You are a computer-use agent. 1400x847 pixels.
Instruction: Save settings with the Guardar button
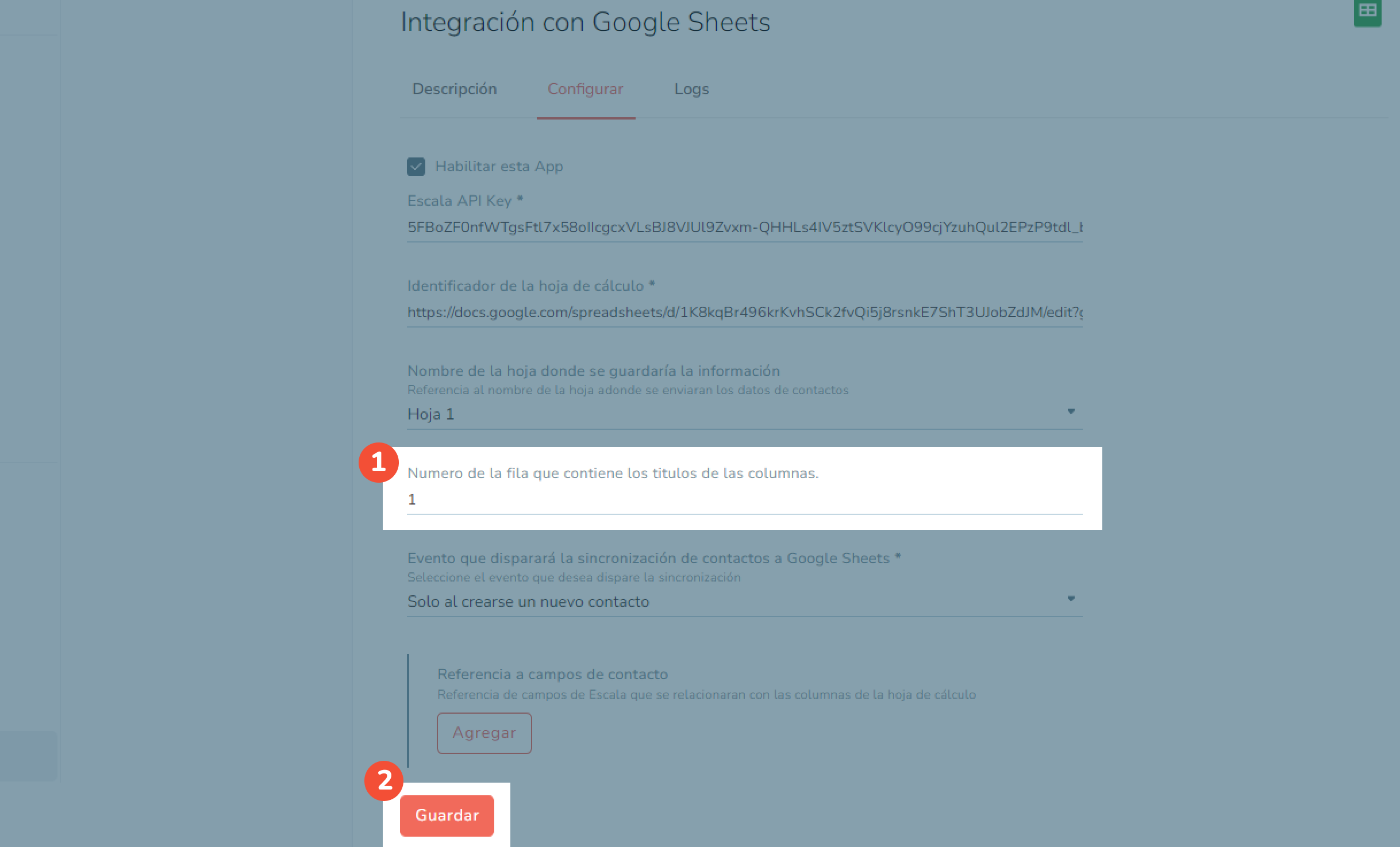447,815
